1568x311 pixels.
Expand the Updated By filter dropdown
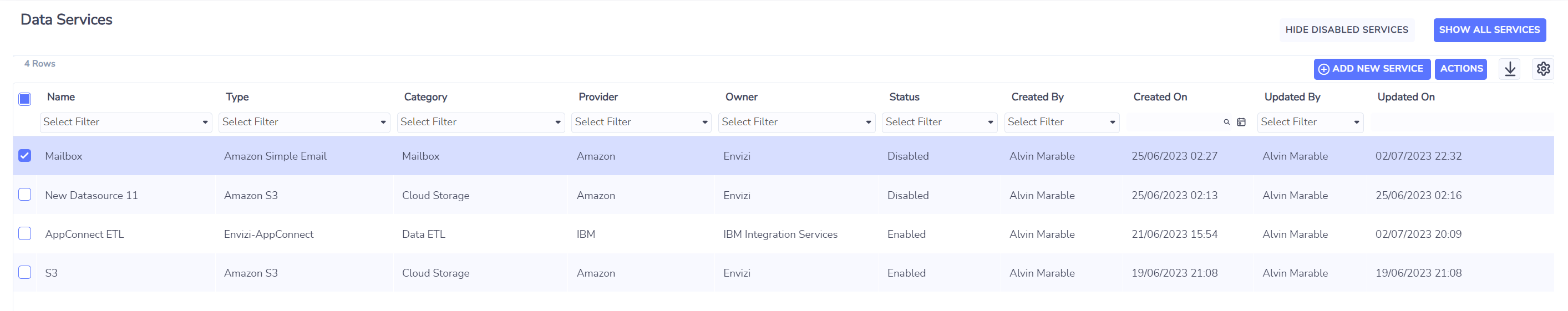point(1310,123)
